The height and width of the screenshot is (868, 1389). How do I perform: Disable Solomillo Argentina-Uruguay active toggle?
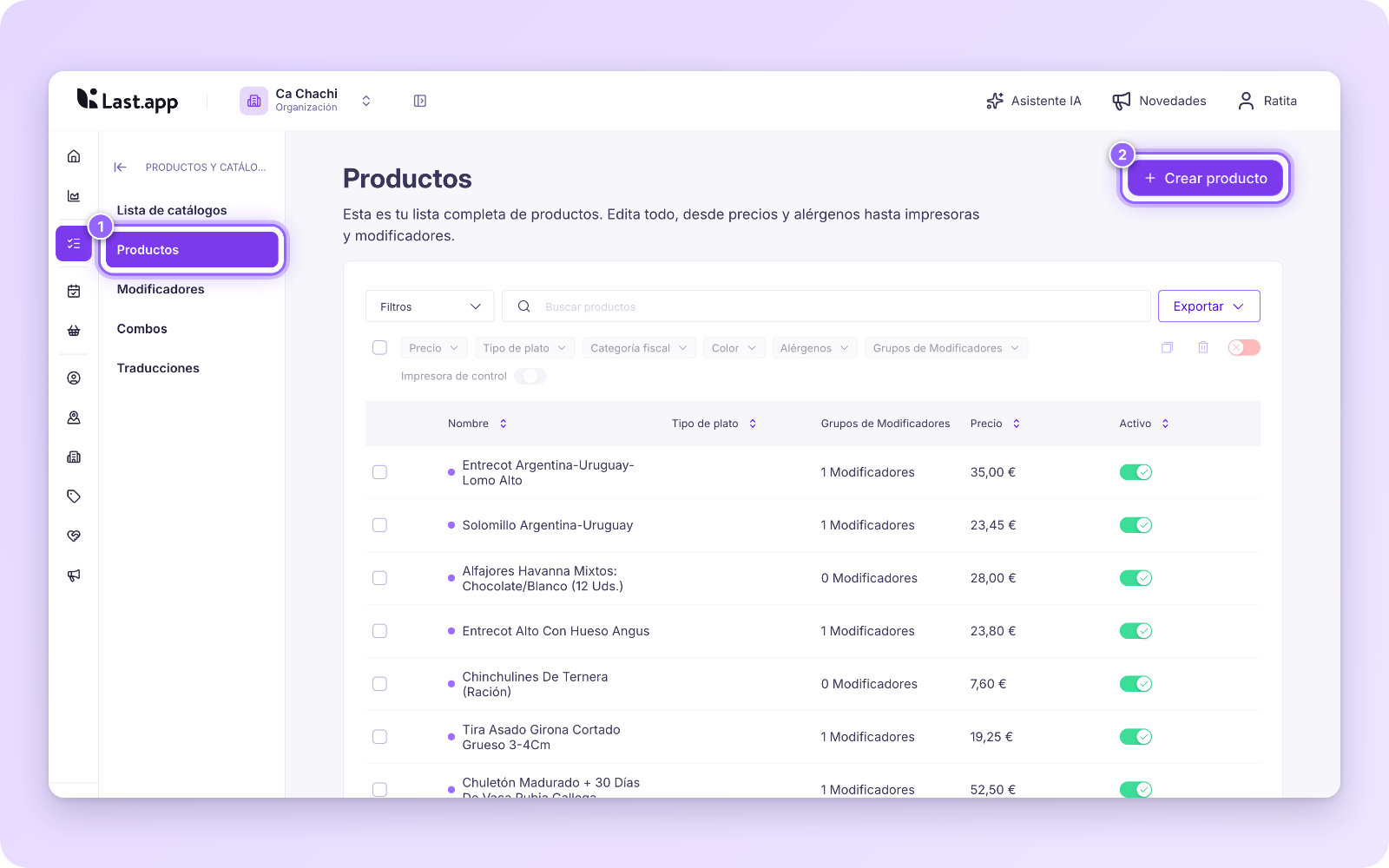[x=1136, y=525]
